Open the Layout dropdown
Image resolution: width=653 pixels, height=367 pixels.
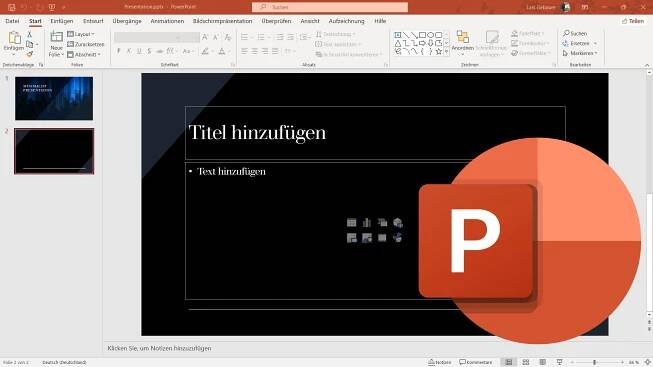point(81,34)
